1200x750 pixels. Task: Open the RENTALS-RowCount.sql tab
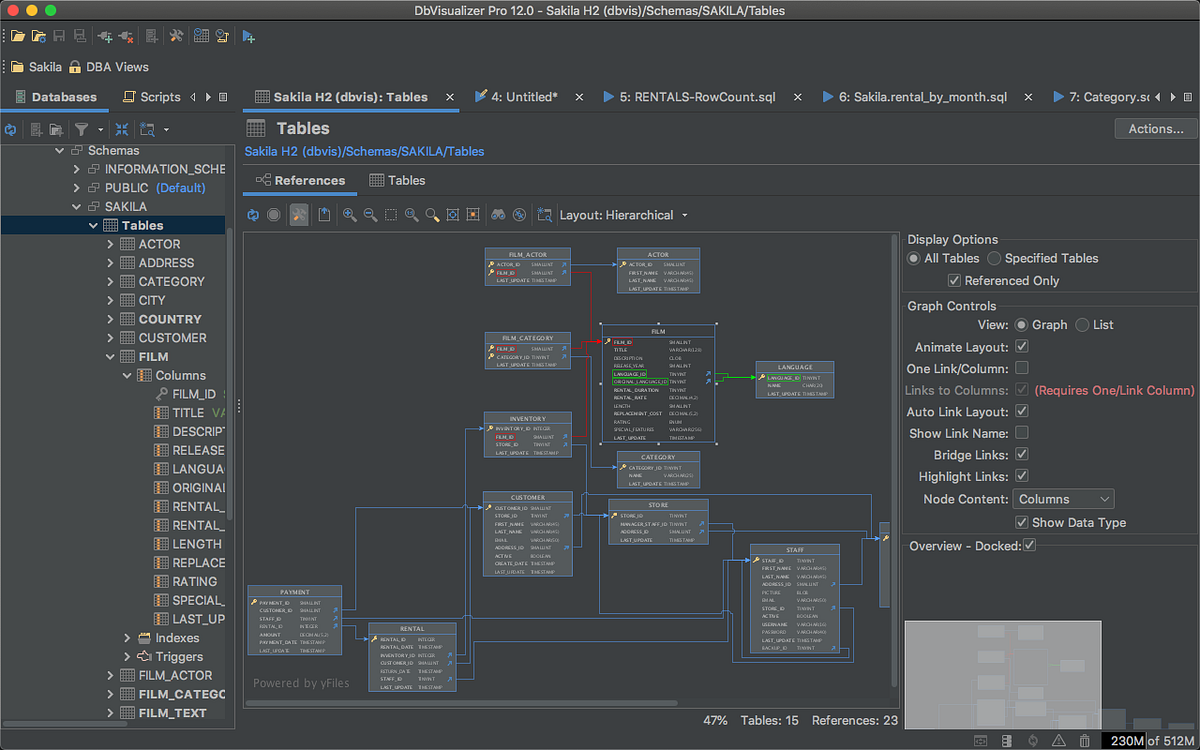pyautogui.click(x=688, y=97)
